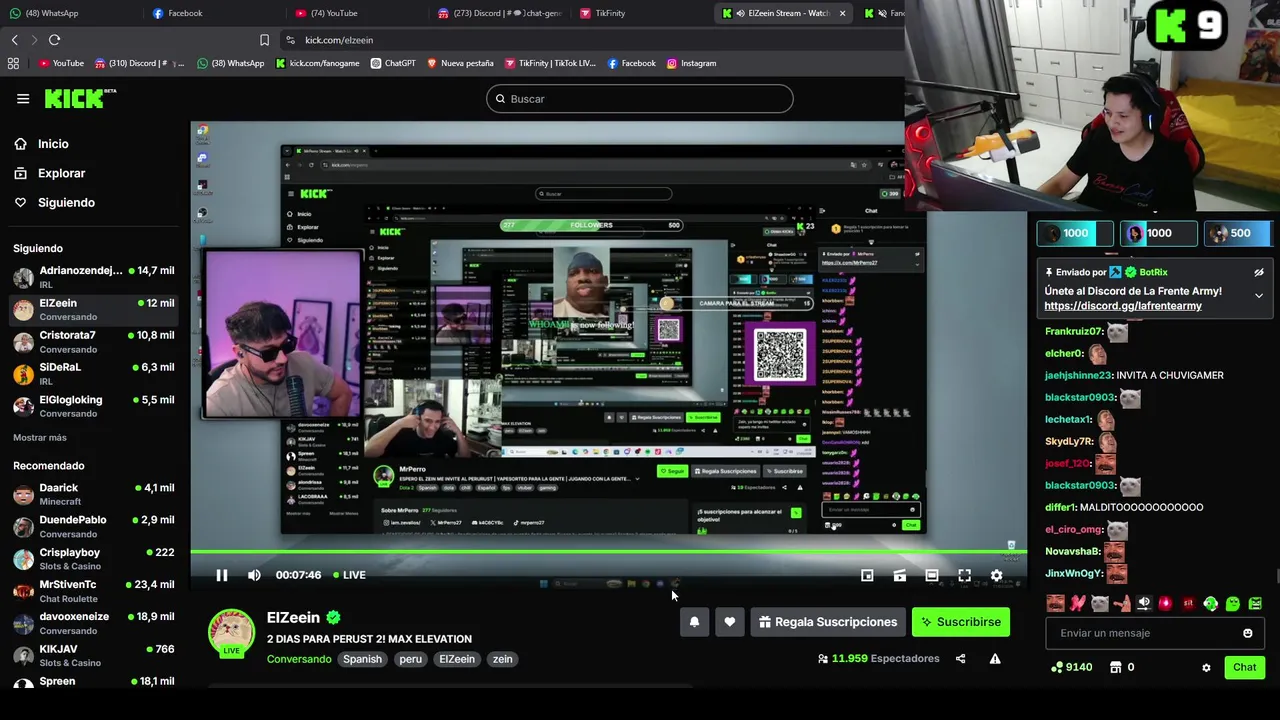The height and width of the screenshot is (720, 1280).
Task: Open the chat shop icon showing 0
Action: [x=1116, y=667]
